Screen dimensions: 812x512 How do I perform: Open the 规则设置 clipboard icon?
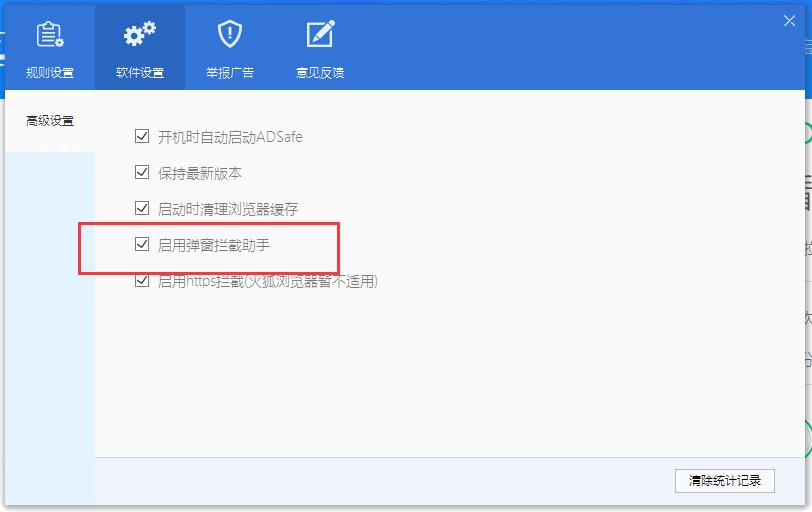[x=50, y=34]
